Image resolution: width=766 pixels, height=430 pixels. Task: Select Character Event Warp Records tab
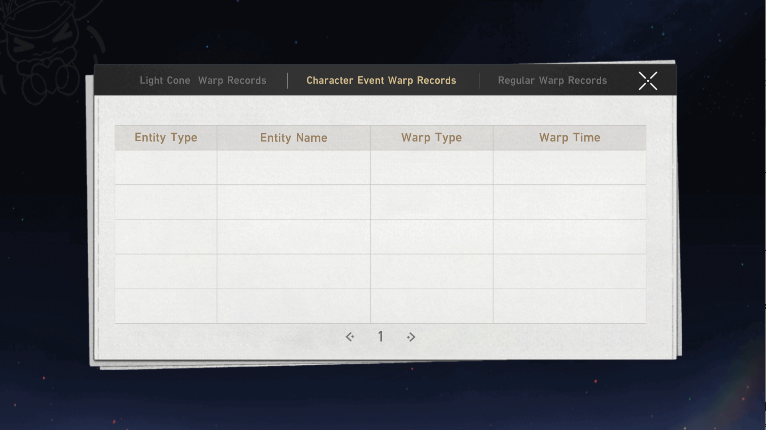[381, 81]
